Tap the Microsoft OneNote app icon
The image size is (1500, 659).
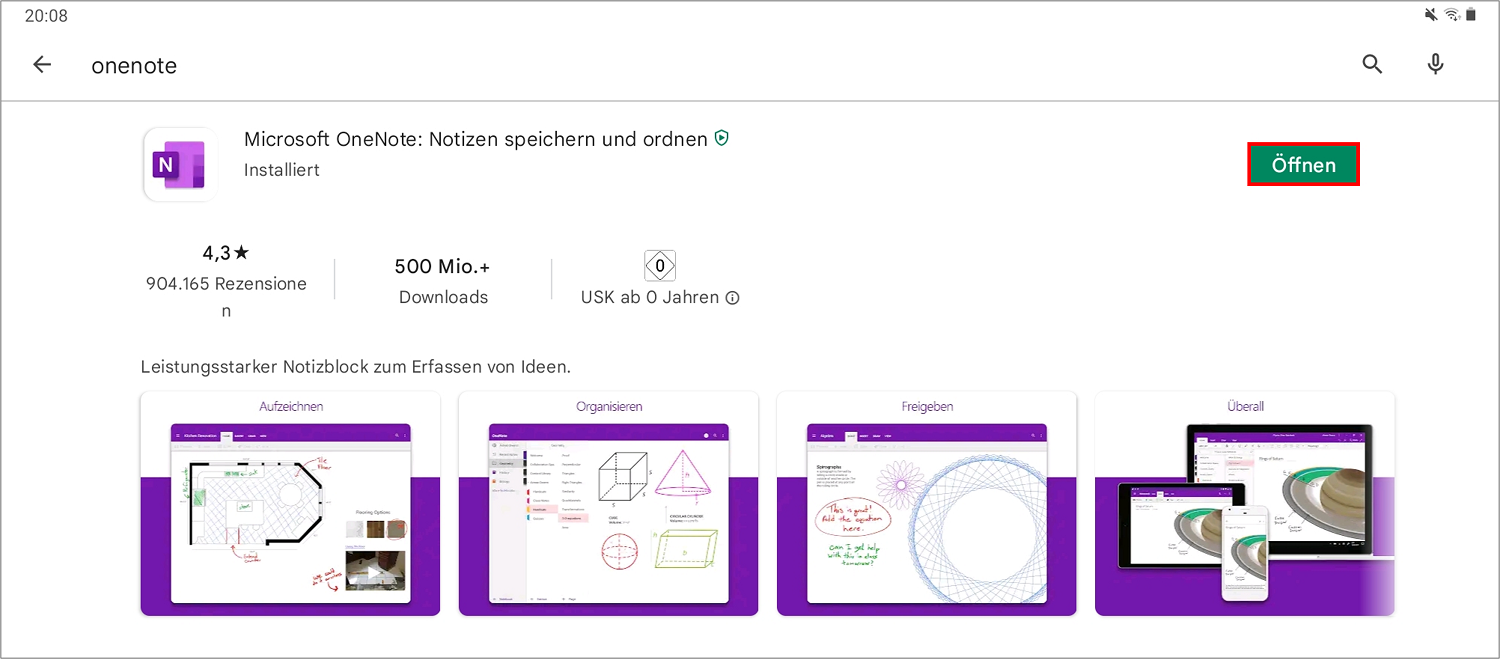pyautogui.click(x=180, y=164)
